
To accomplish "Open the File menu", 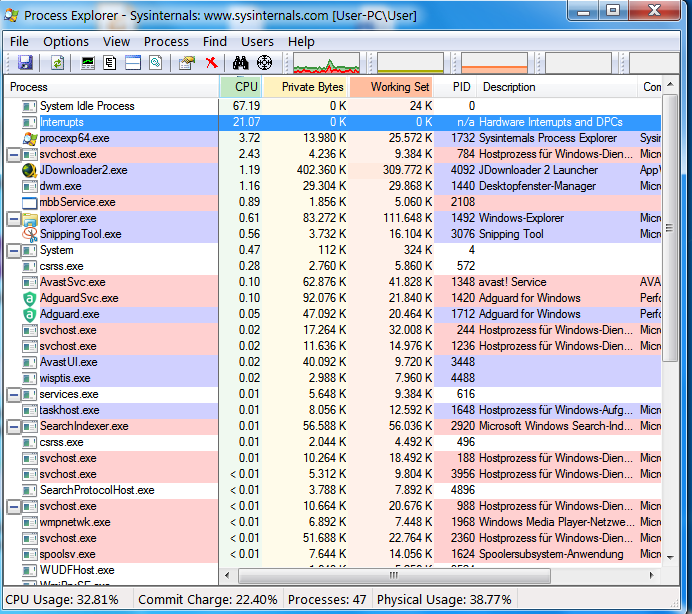I will coord(19,41).
